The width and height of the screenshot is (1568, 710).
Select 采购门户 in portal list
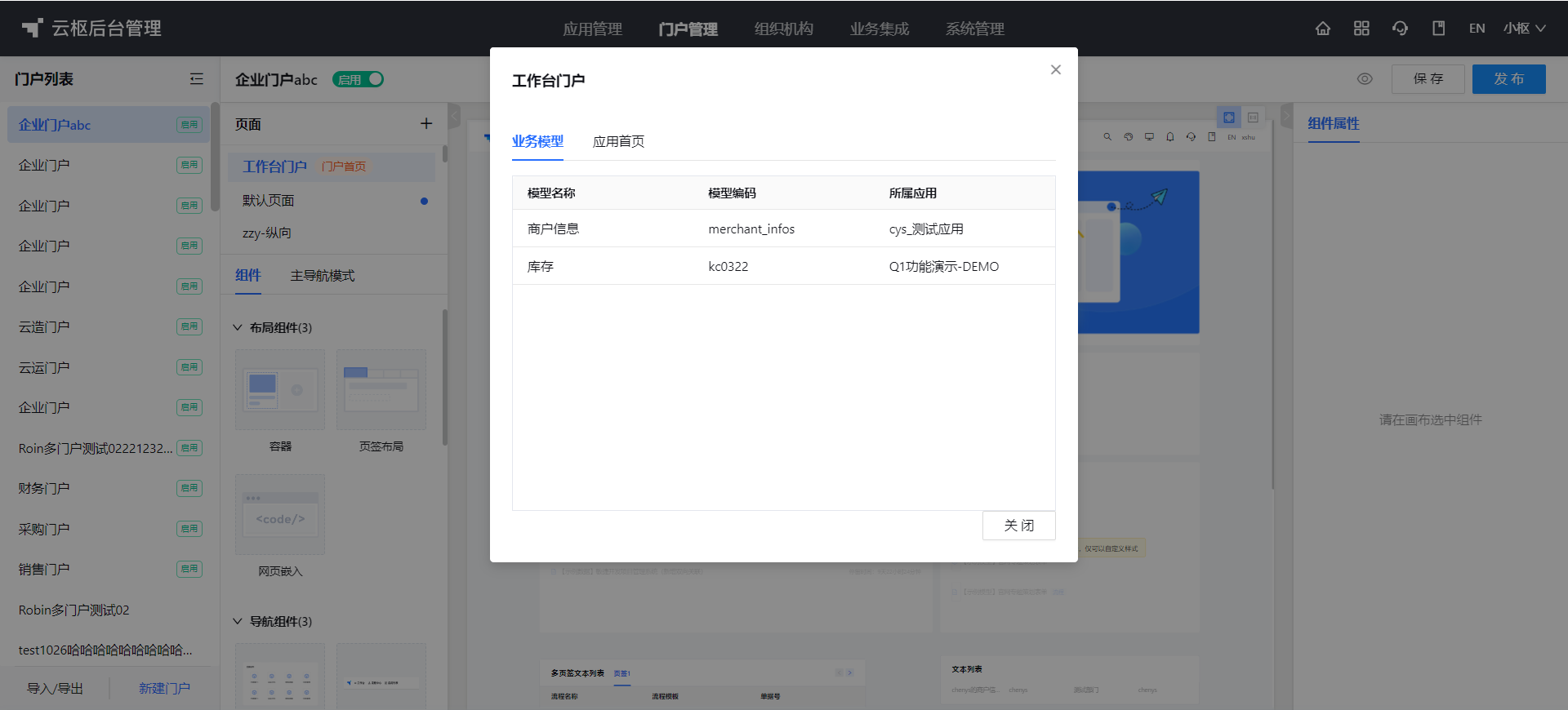click(x=109, y=529)
